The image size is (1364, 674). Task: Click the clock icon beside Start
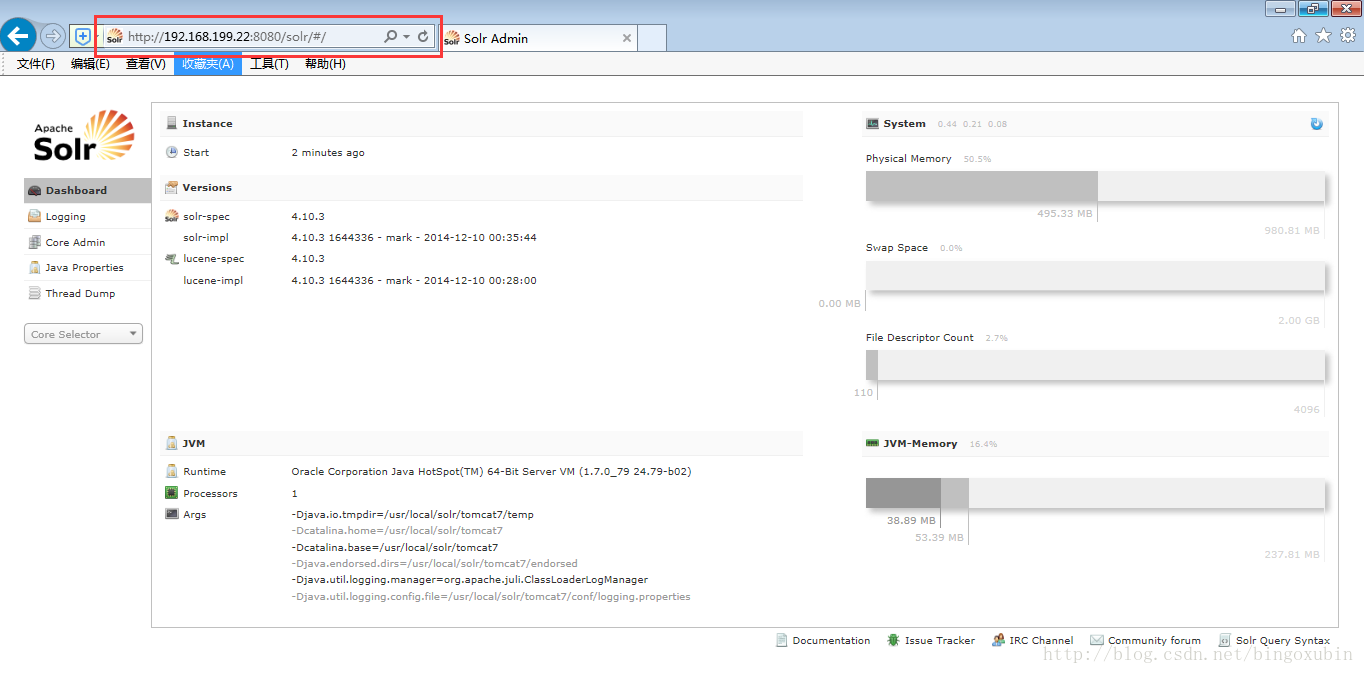[x=172, y=153]
